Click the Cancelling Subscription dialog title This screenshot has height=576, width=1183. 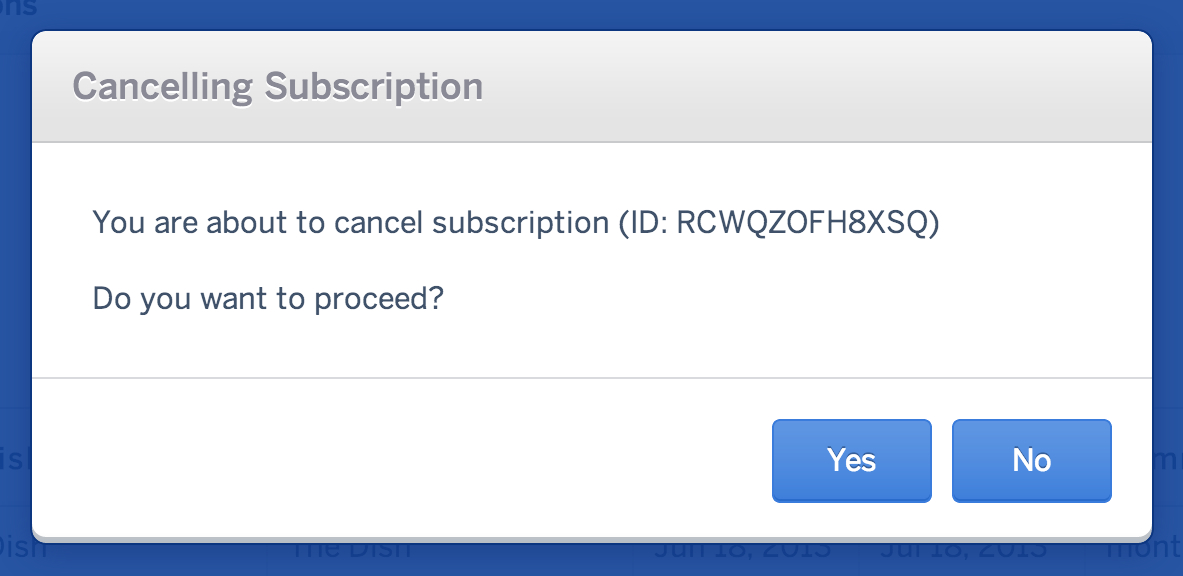(277, 87)
